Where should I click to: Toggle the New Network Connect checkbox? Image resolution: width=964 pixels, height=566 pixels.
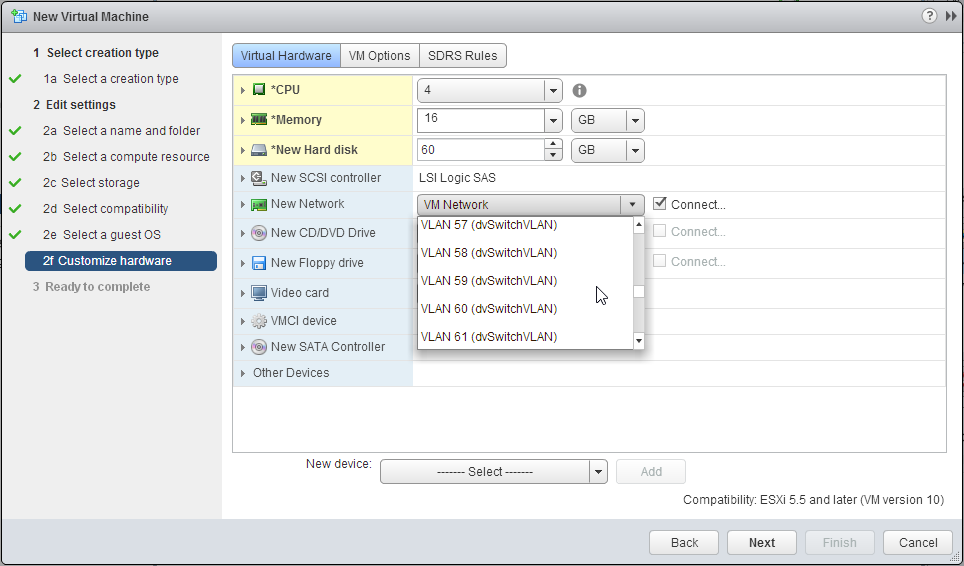click(660, 203)
